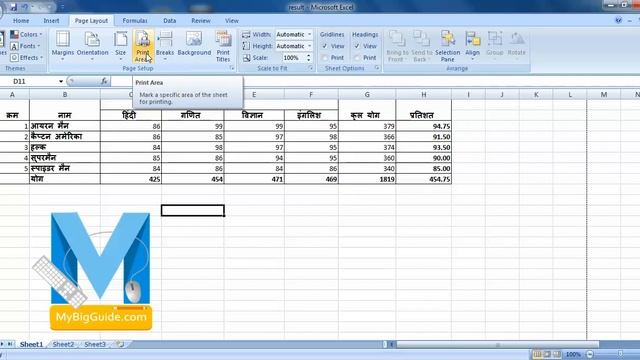The image size is (640, 360).
Task: Select column K header
Action: [x=536, y=95]
